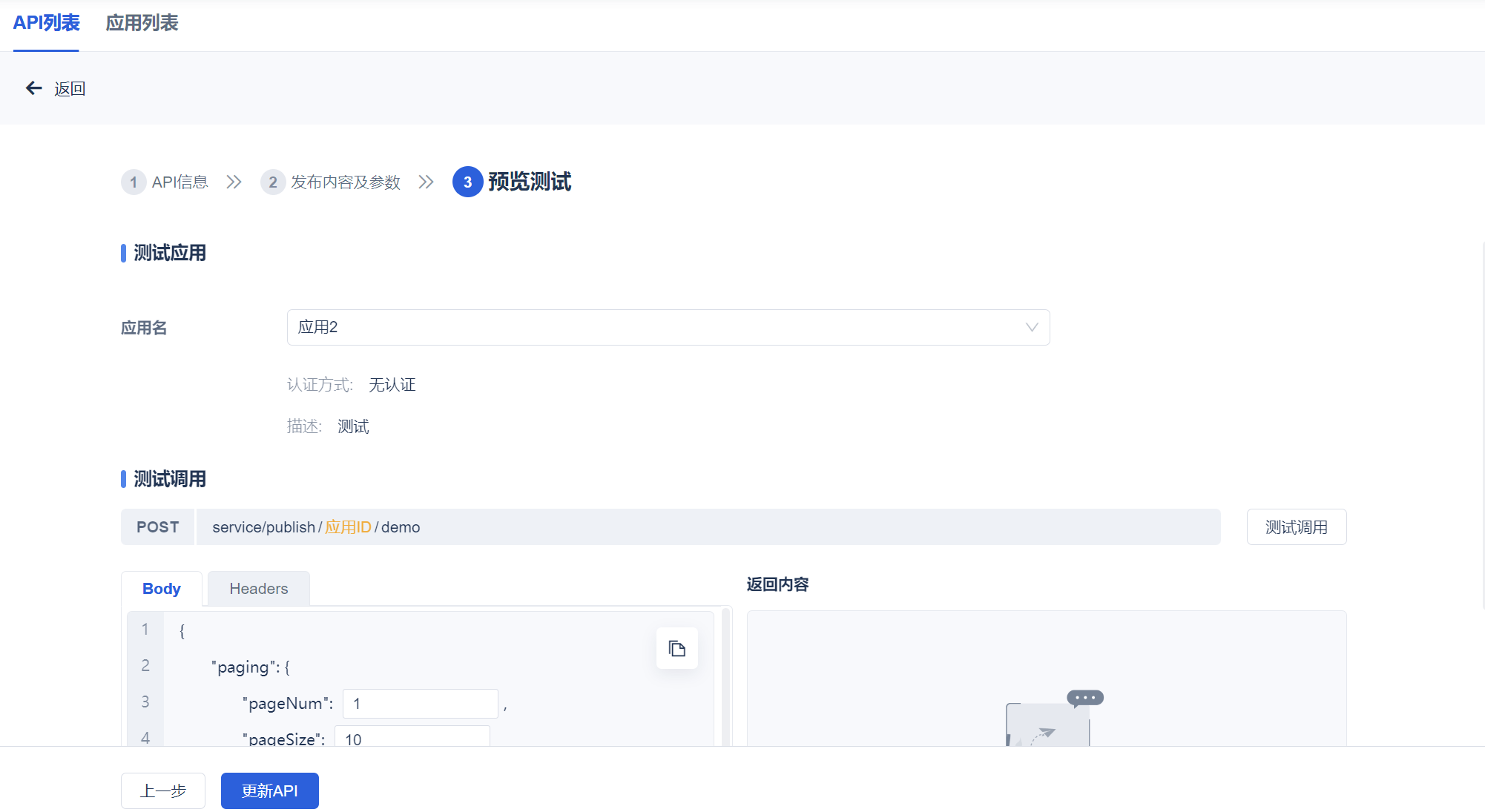The width and height of the screenshot is (1485, 812).
Task: Expand app selector via chevron arrow
Action: (1031, 328)
